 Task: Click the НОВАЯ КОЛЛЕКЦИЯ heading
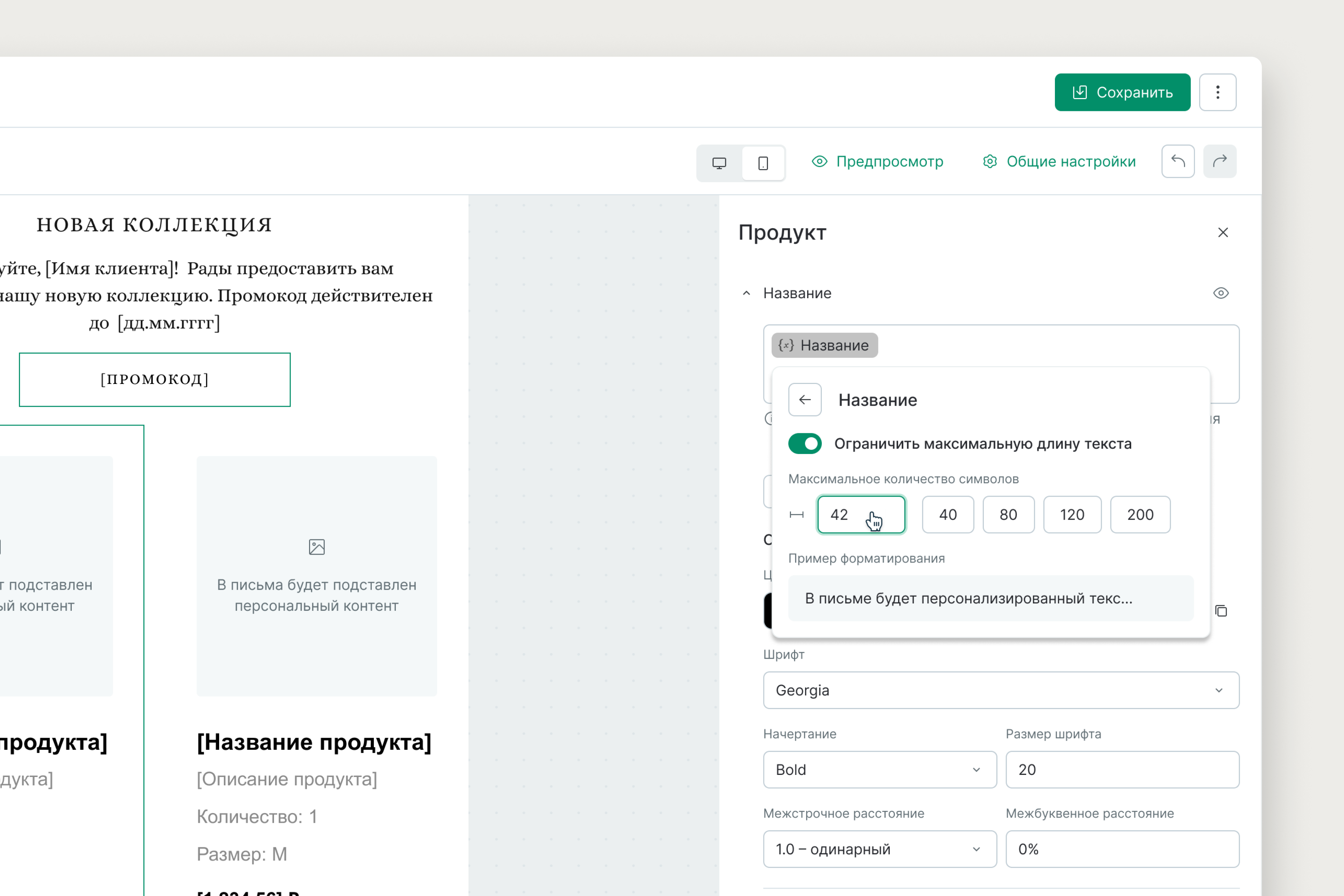[154, 225]
